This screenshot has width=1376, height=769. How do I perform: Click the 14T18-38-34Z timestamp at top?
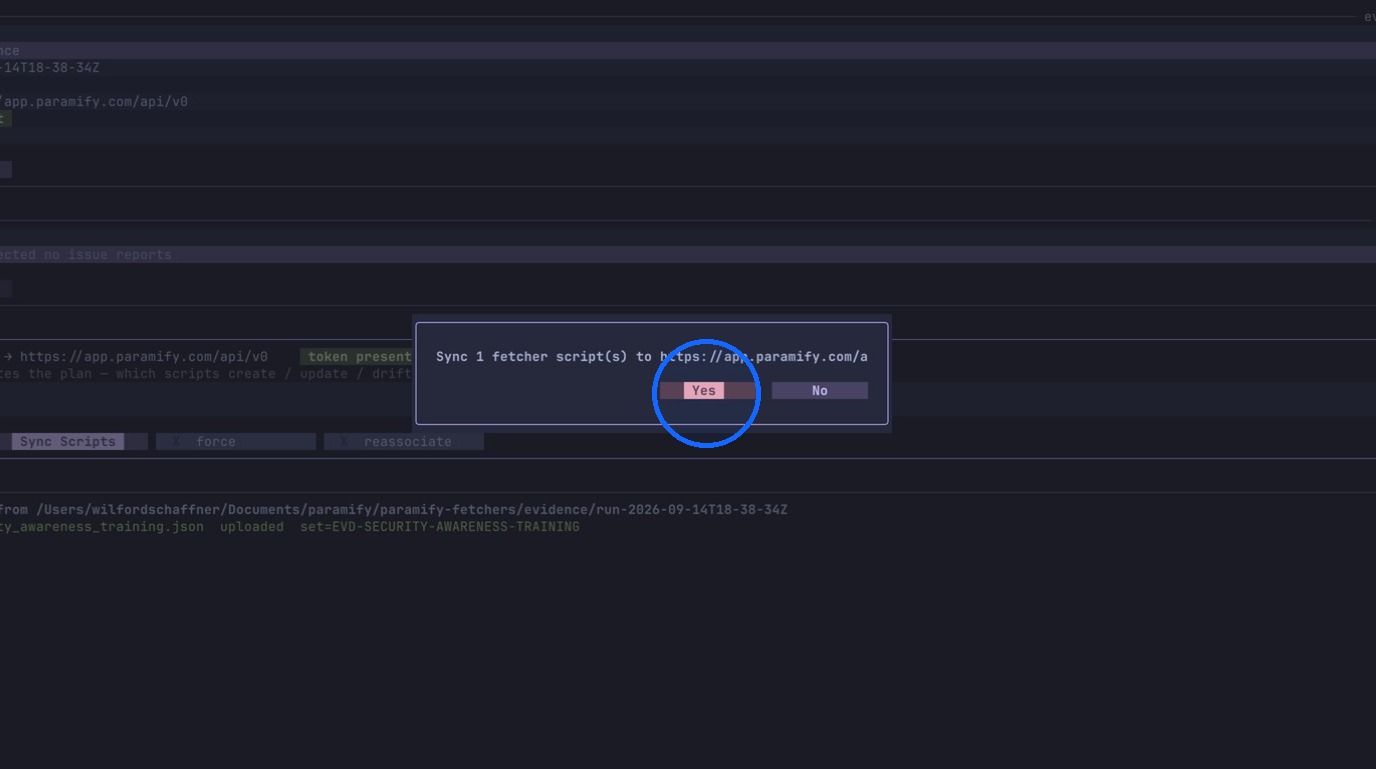(50, 68)
